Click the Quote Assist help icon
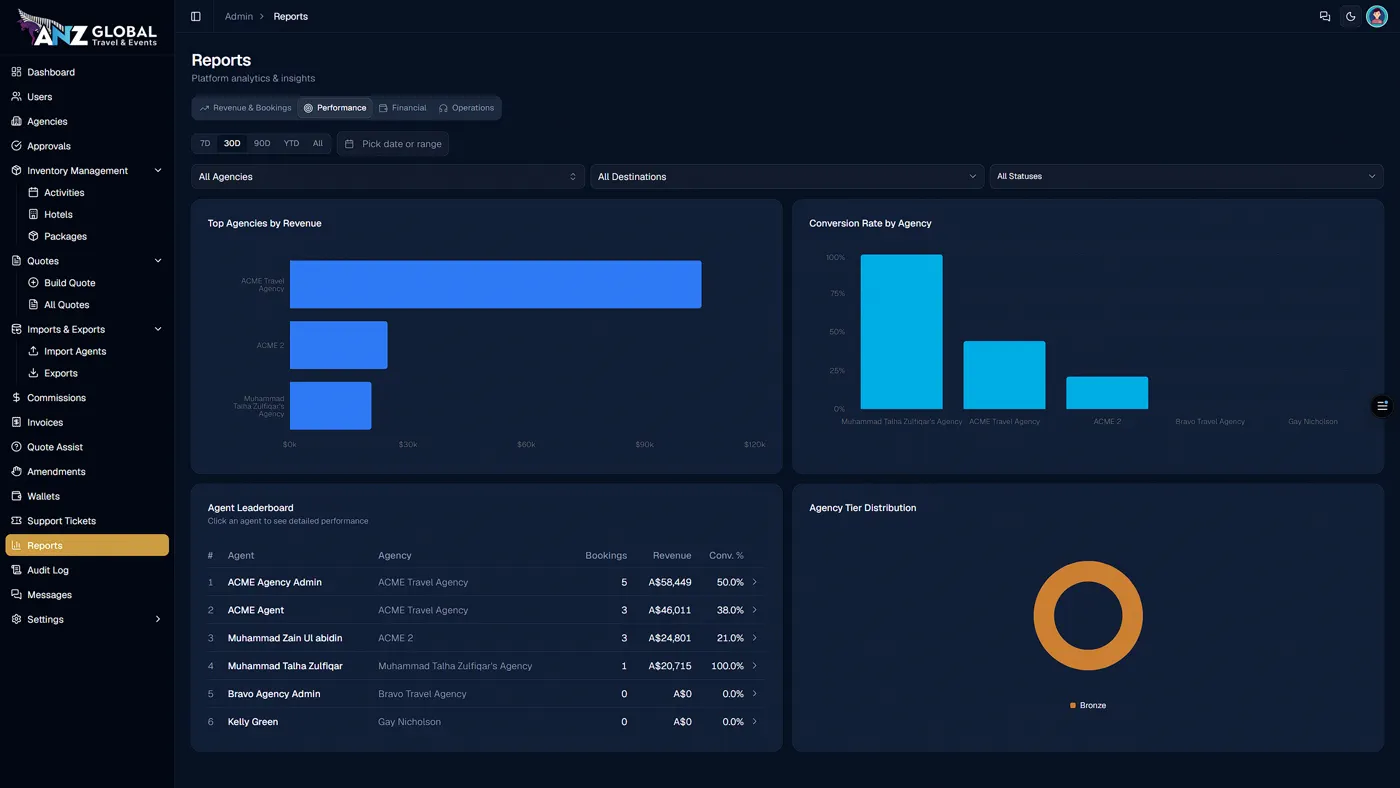 (16, 447)
